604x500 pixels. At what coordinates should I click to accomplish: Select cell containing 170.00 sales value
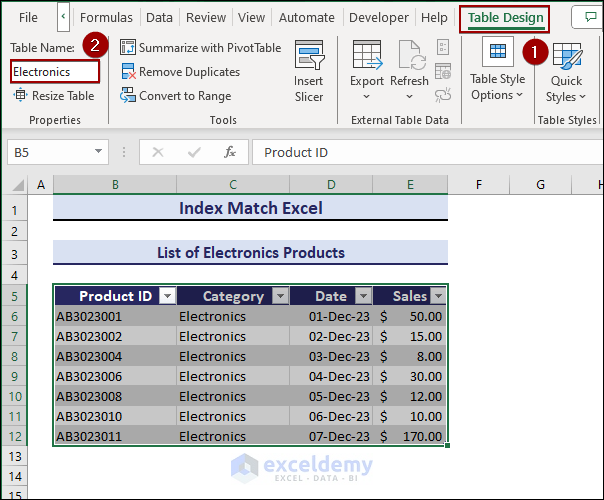tap(410, 436)
